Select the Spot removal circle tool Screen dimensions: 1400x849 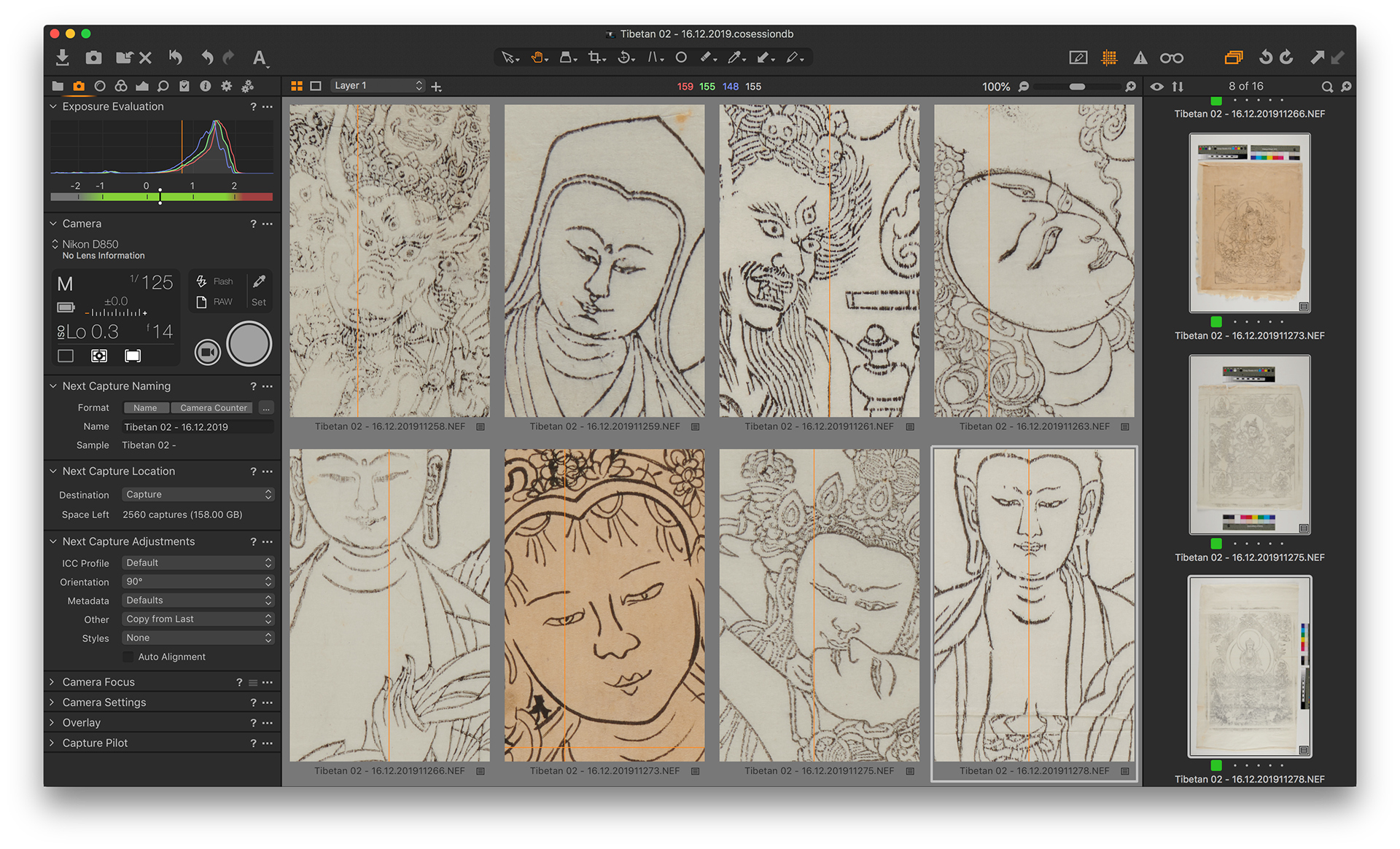point(681,58)
